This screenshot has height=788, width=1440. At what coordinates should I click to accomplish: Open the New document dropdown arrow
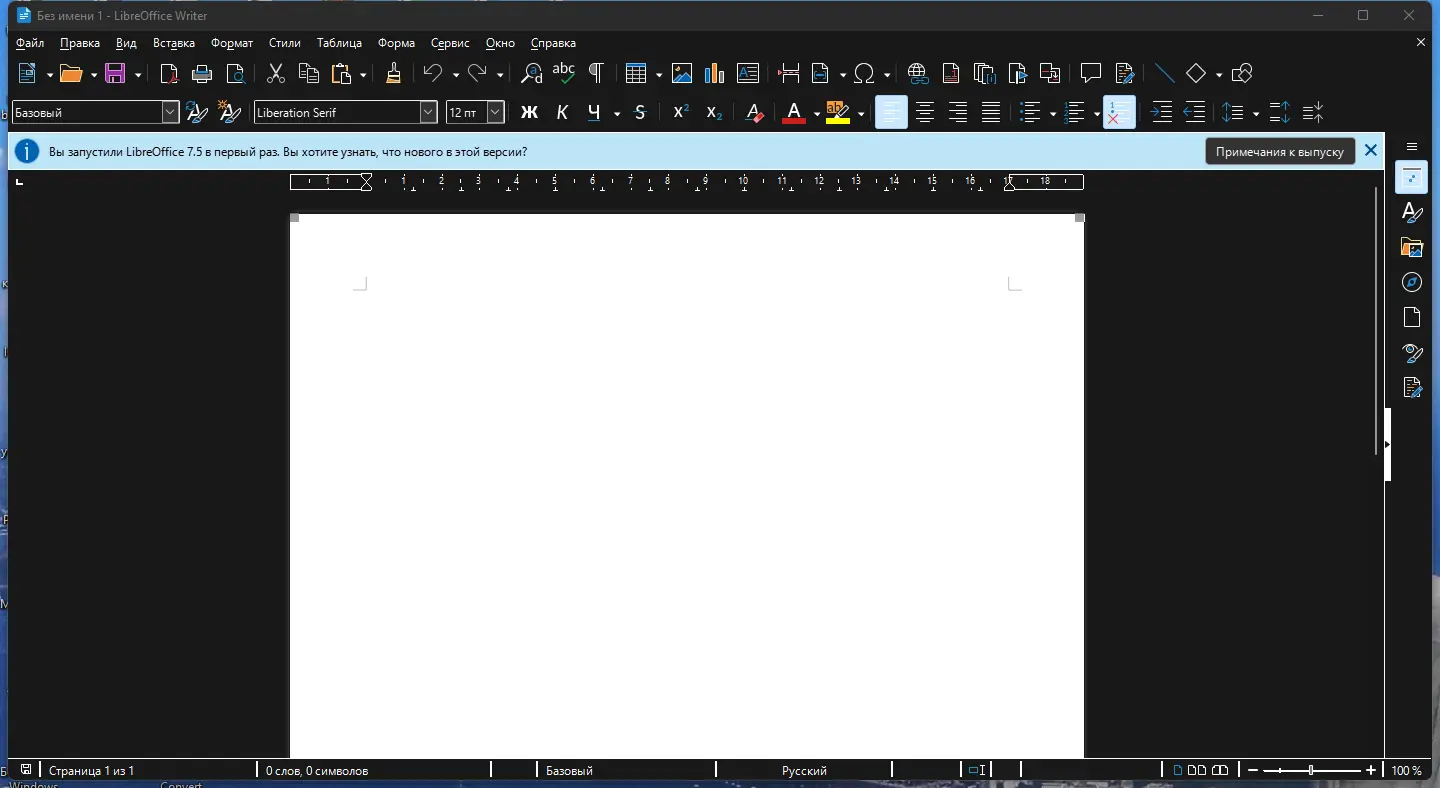(49, 74)
